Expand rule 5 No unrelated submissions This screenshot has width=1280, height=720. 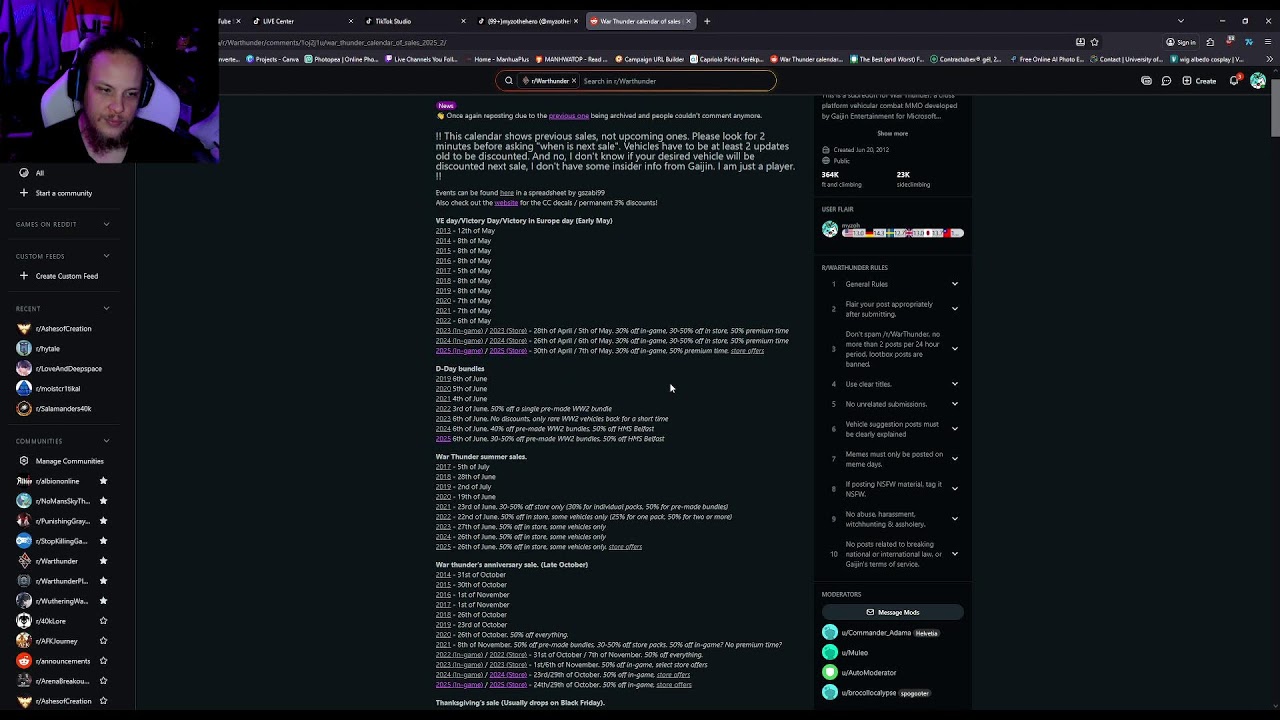[x=954, y=404]
